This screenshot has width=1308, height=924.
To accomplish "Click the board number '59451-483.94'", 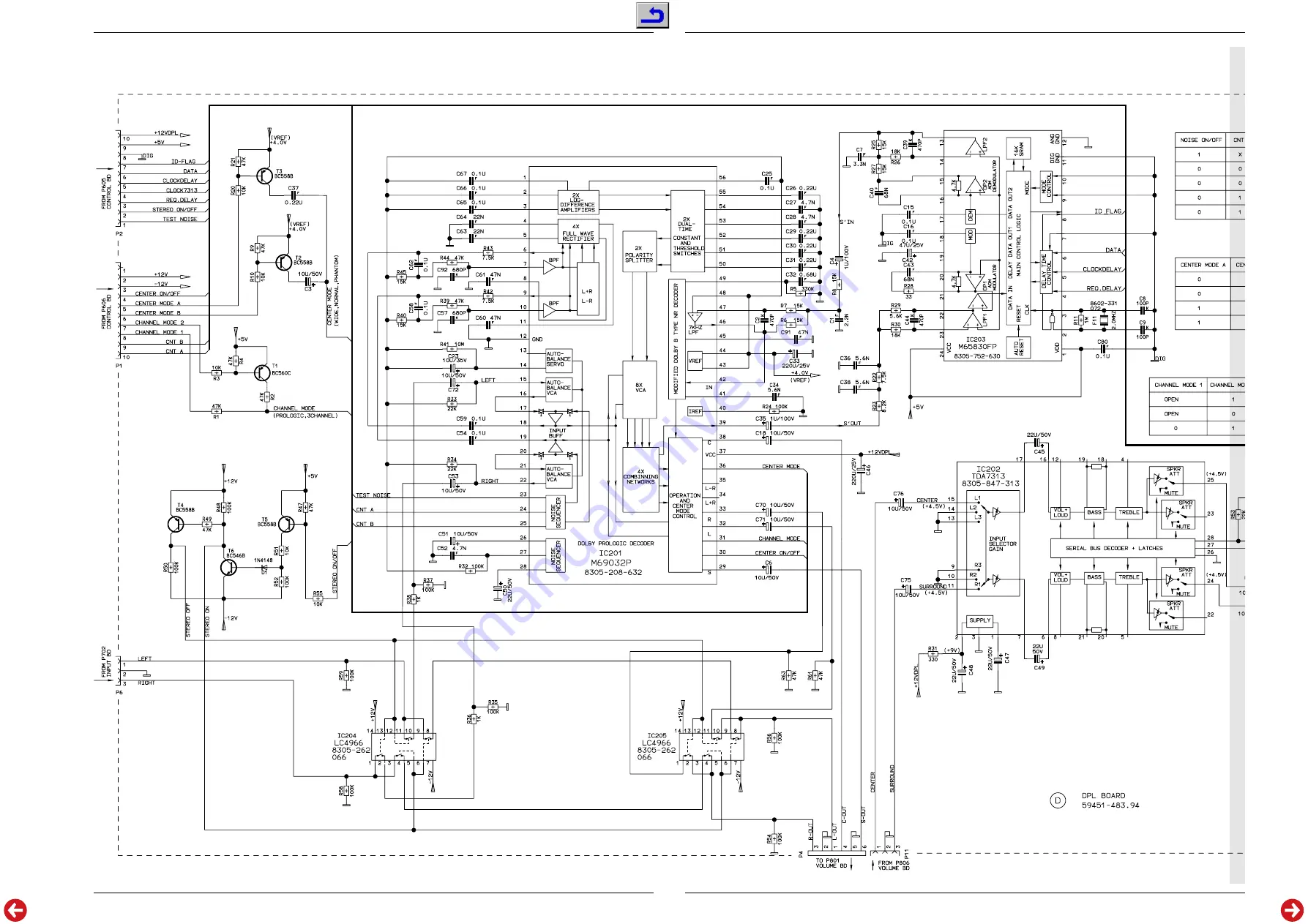I will pyautogui.click(x=1110, y=805).
